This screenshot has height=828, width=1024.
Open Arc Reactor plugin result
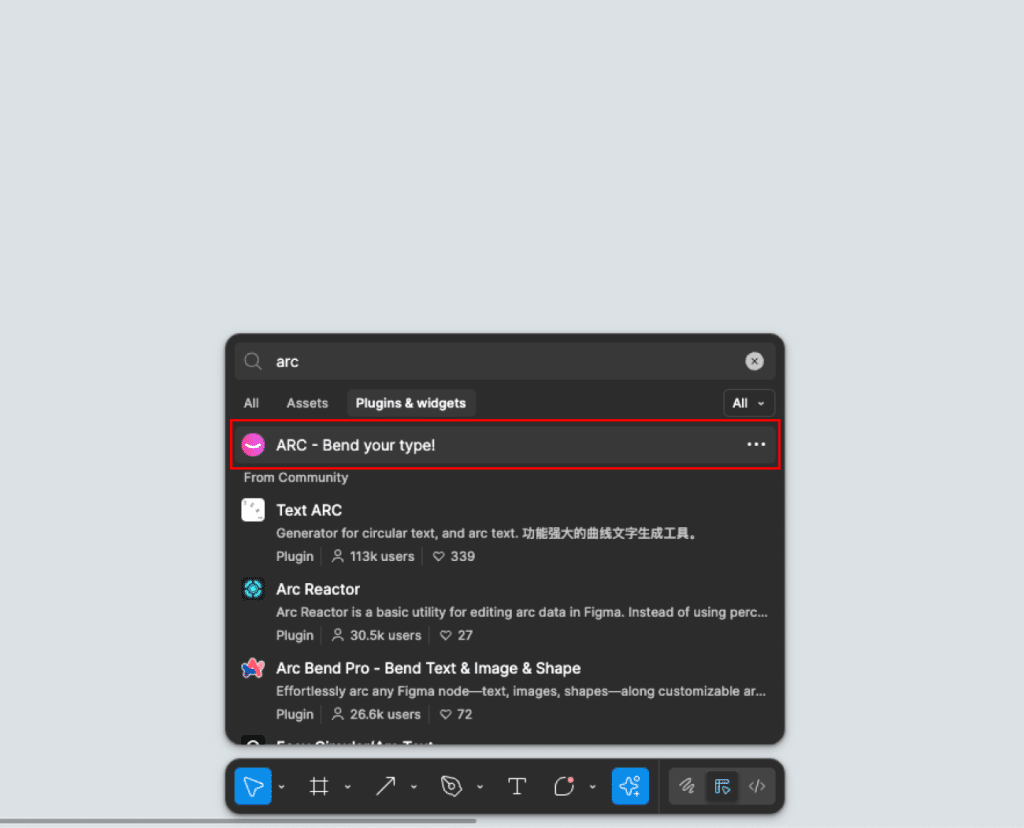pyautogui.click(x=505, y=612)
